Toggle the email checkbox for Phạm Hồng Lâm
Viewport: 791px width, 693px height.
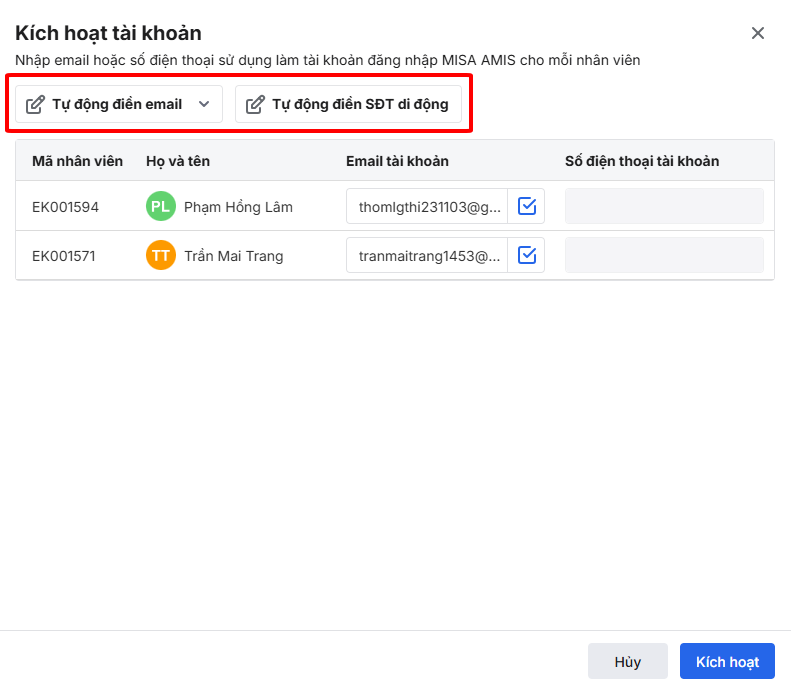527,207
